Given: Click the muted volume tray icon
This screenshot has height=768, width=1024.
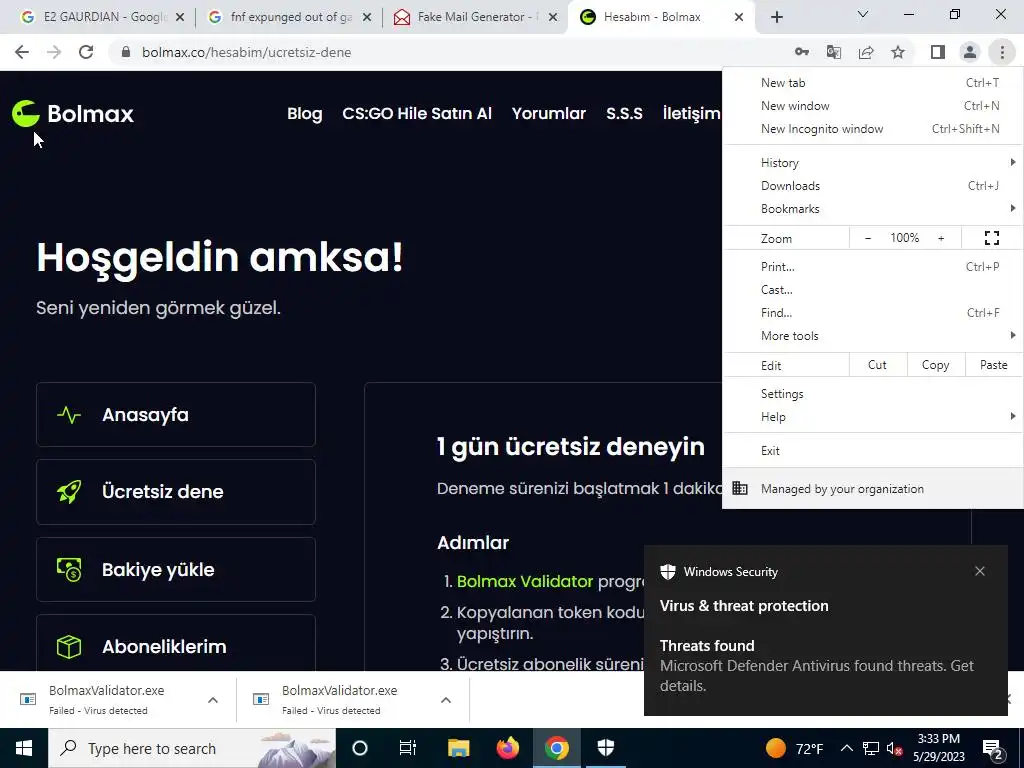Looking at the screenshot, I should [x=894, y=748].
